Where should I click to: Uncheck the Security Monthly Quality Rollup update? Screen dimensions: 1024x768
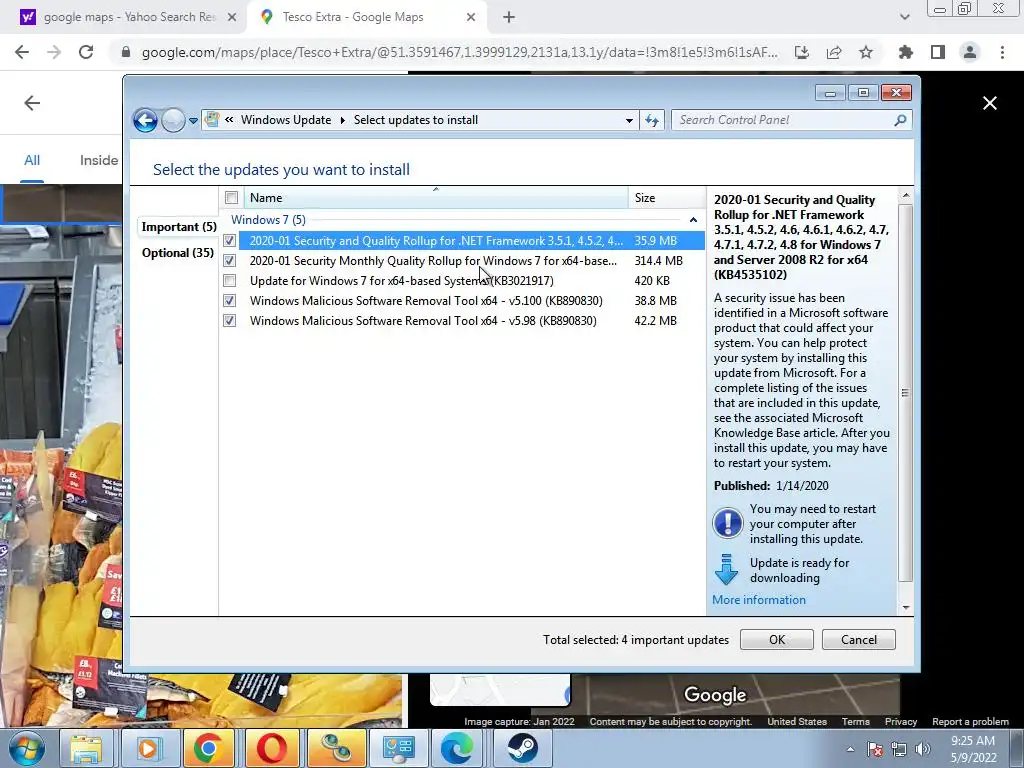coord(229,261)
